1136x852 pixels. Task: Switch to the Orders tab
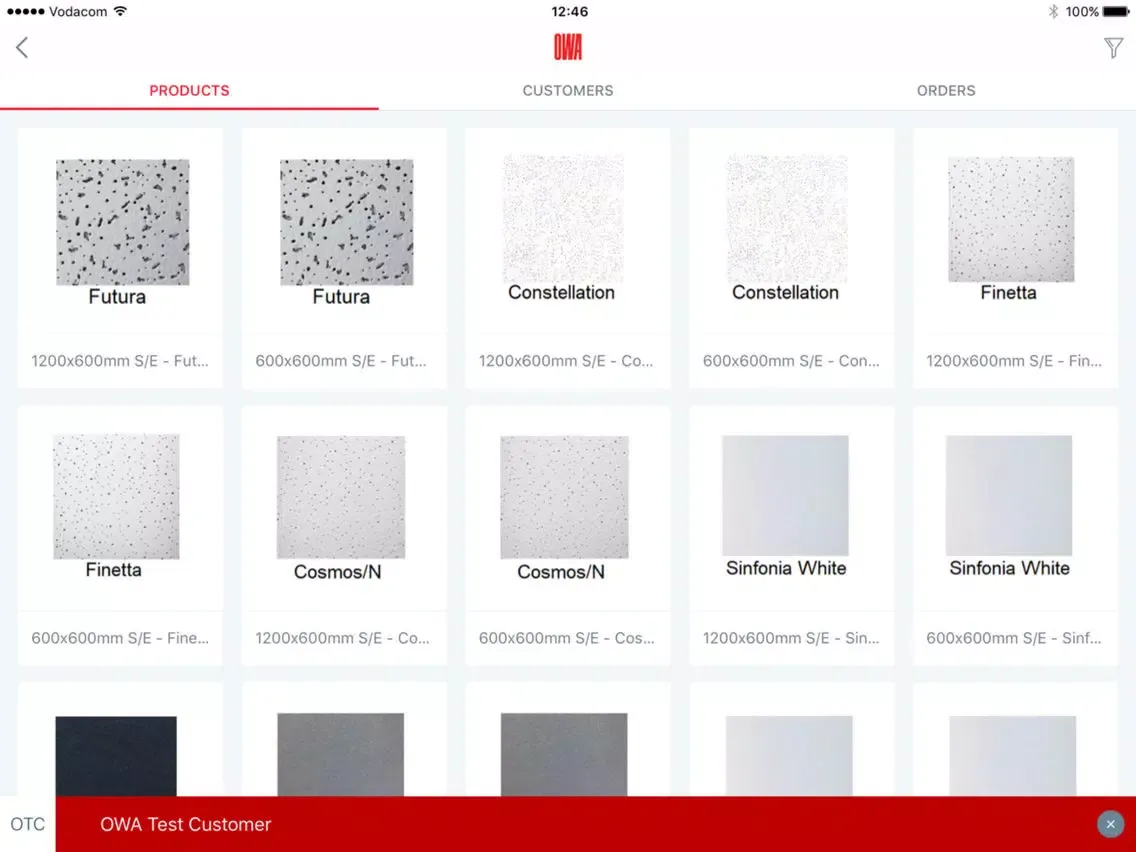click(946, 91)
